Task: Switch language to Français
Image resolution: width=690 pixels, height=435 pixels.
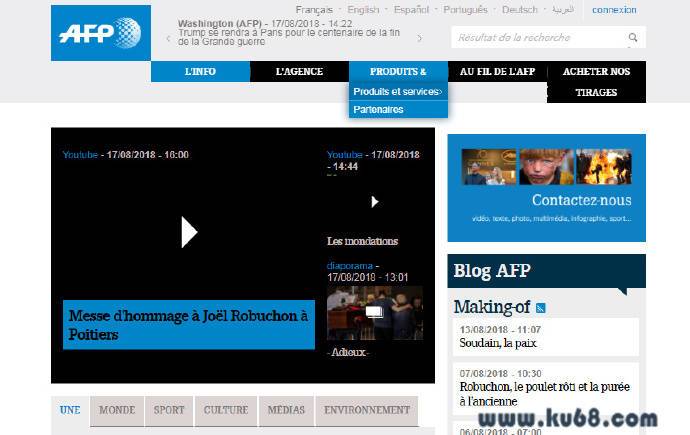Action: point(314,10)
